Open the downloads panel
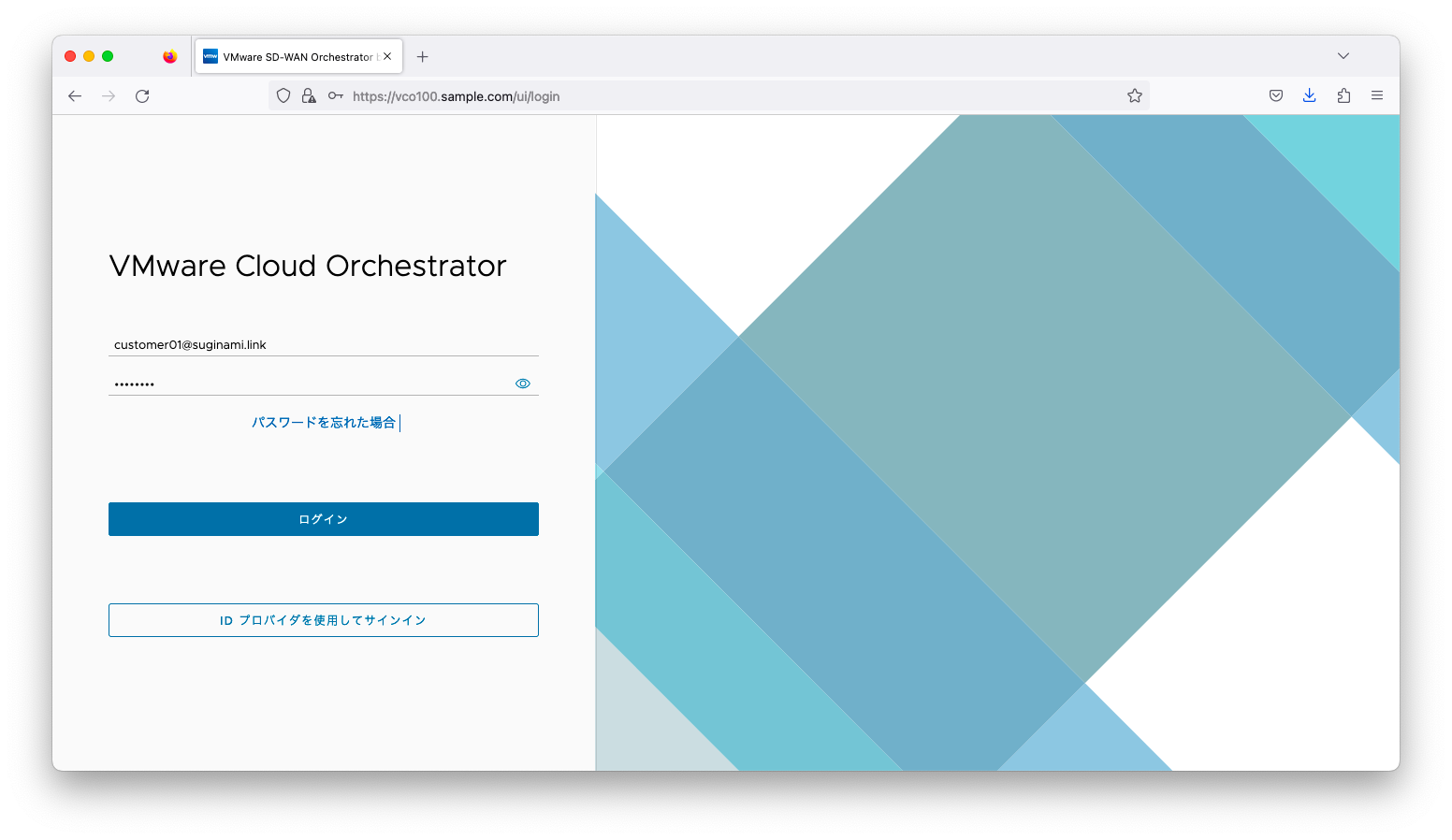This screenshot has width=1452, height=840. click(x=1310, y=95)
